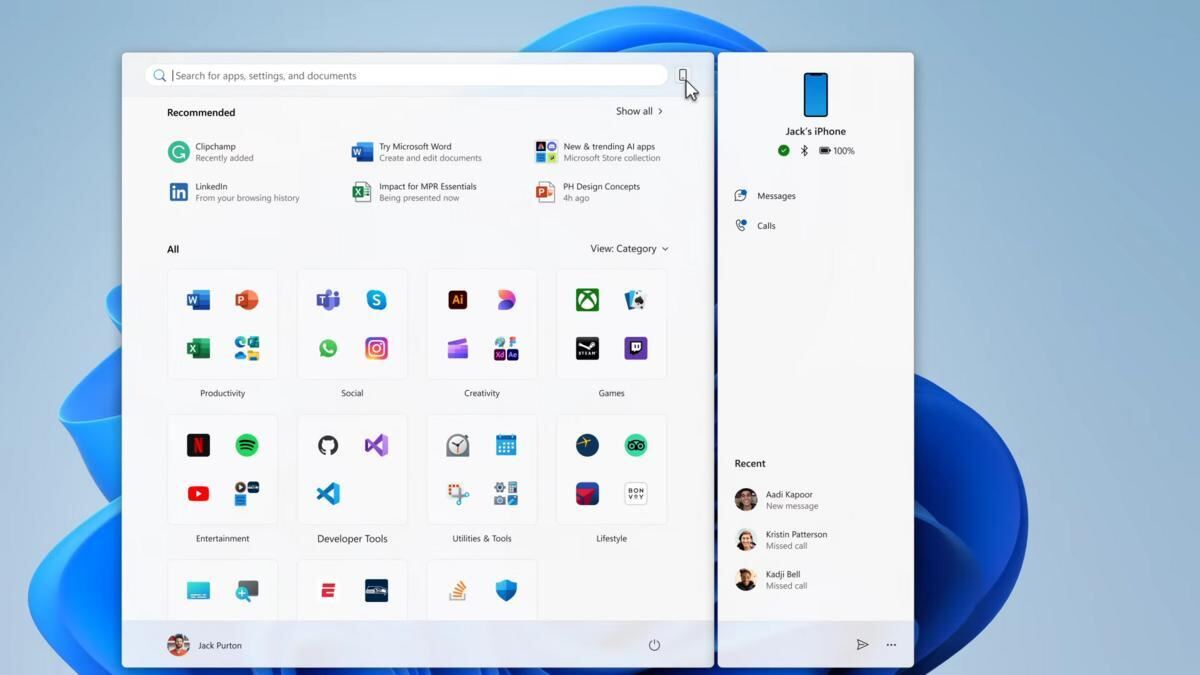The height and width of the screenshot is (675, 1200).
Task: Toggle the phone panel button beside search
Action: point(683,75)
